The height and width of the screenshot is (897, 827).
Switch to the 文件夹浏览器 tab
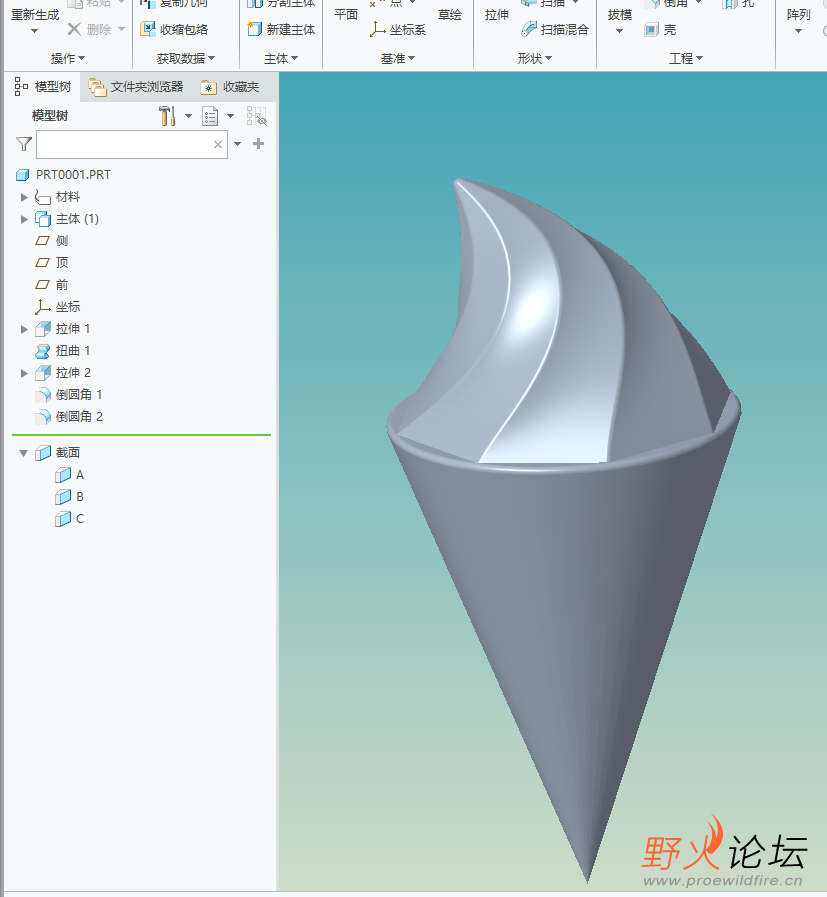pos(136,87)
